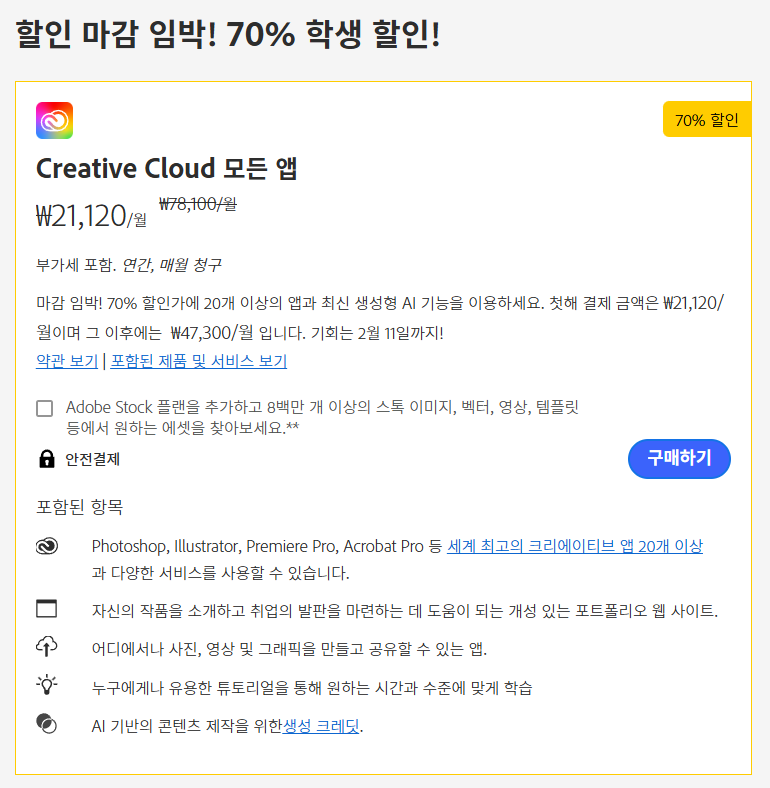Click the Creative Cloud rainbow app icon
Image resolution: width=770 pixels, height=788 pixels.
[x=54, y=121]
